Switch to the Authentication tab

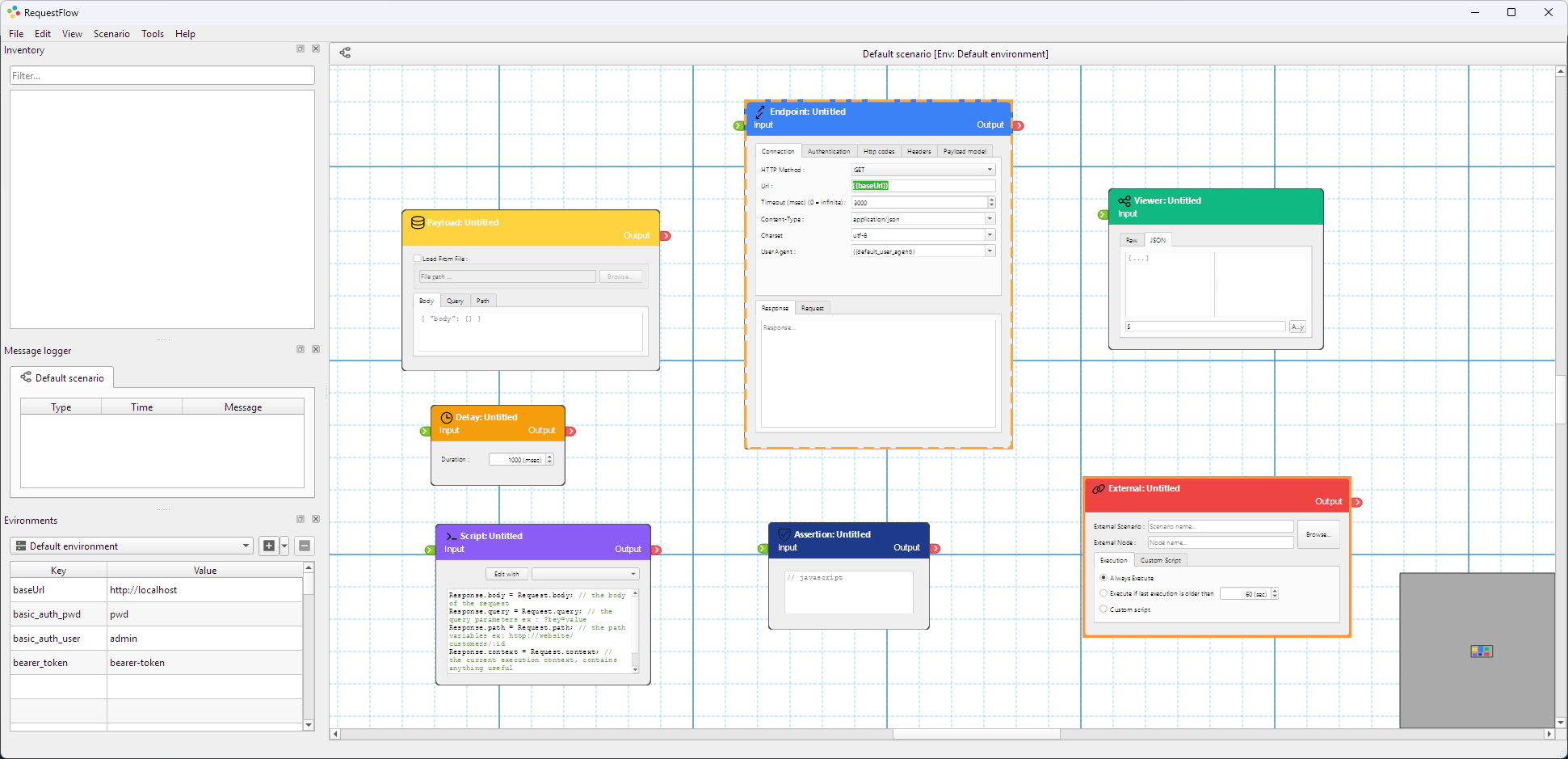(828, 151)
